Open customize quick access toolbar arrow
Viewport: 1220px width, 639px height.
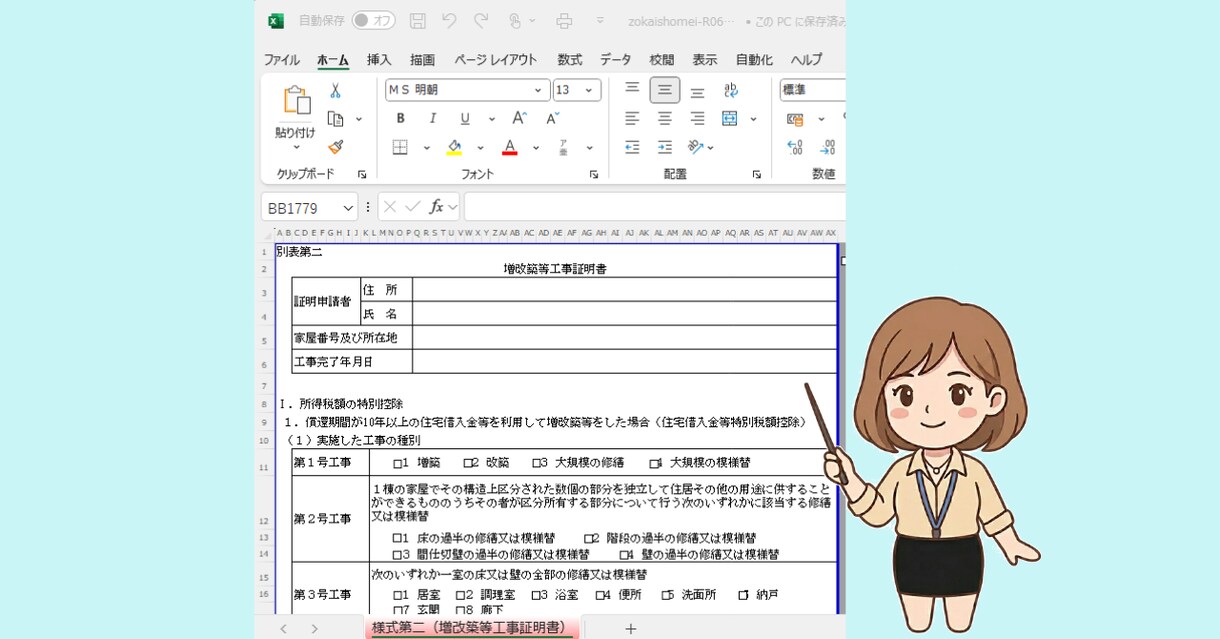(x=600, y=21)
